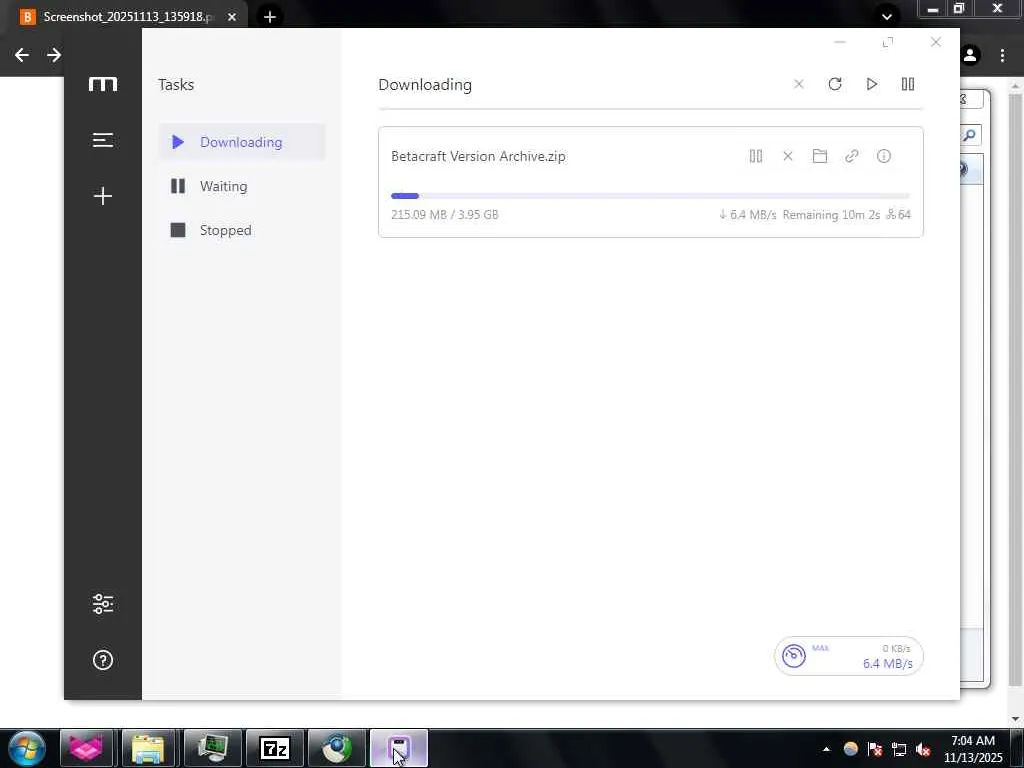Open the pink app in taskbar
This screenshot has width=1024, height=768.
(86, 748)
